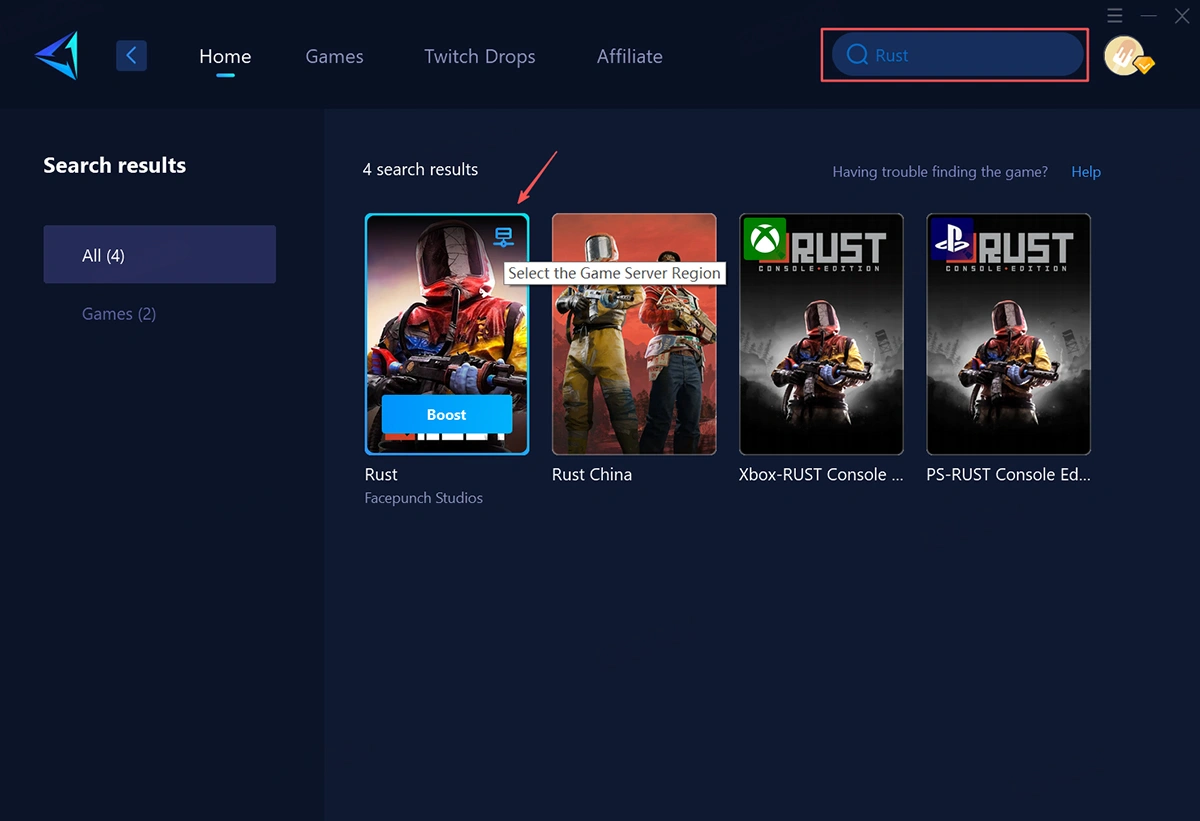This screenshot has height=821, width=1200.
Task: Select the All (4) results filter
Action: [x=103, y=255]
